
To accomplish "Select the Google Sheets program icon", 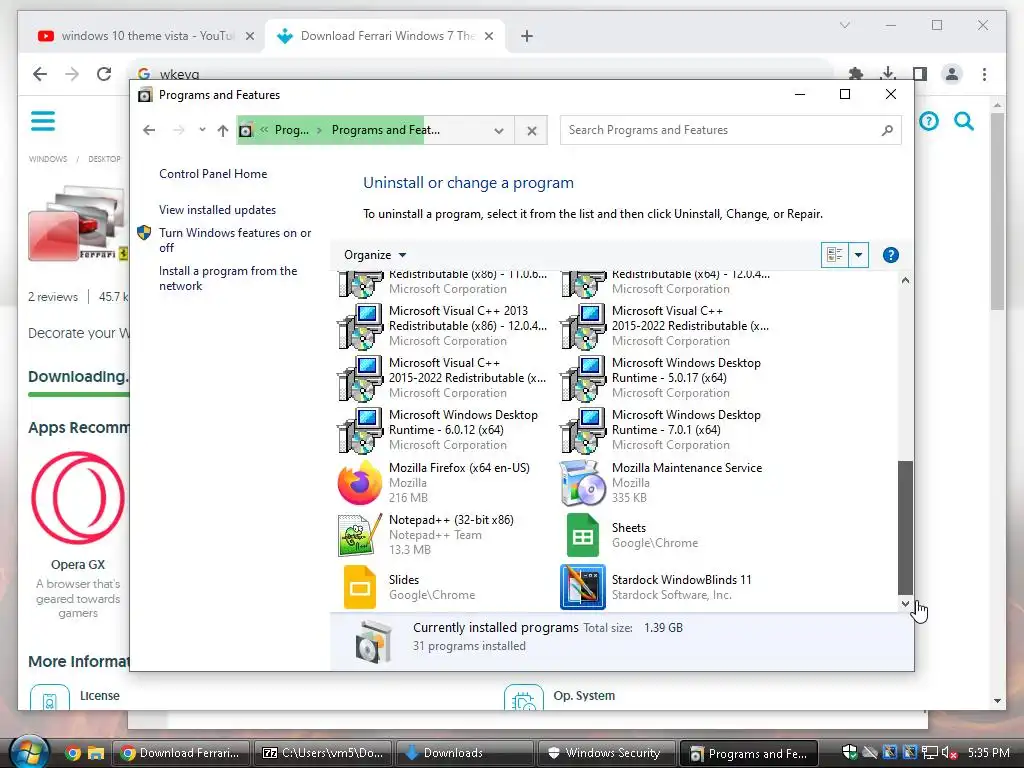I will click(x=583, y=535).
